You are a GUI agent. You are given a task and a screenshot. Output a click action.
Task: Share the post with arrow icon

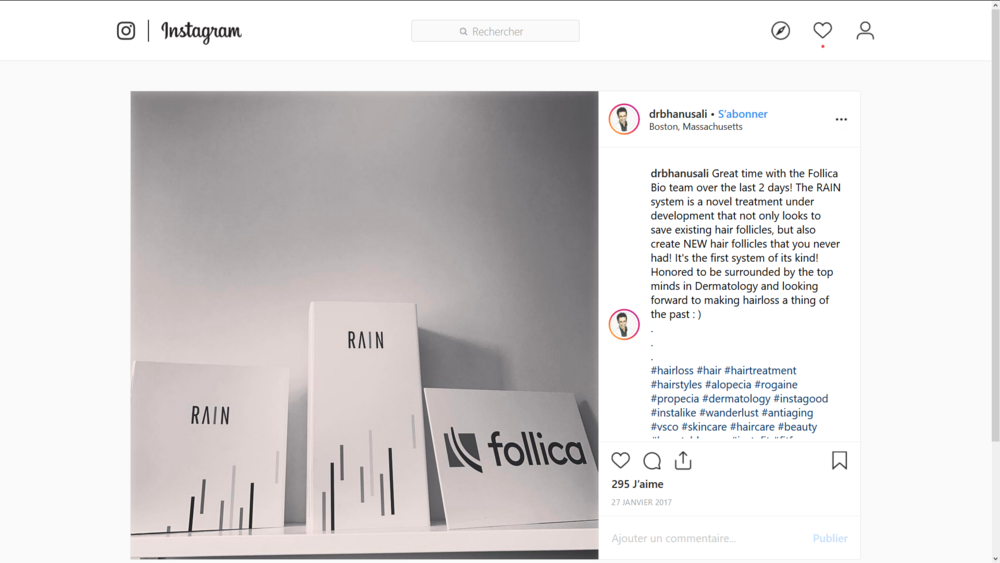point(683,460)
